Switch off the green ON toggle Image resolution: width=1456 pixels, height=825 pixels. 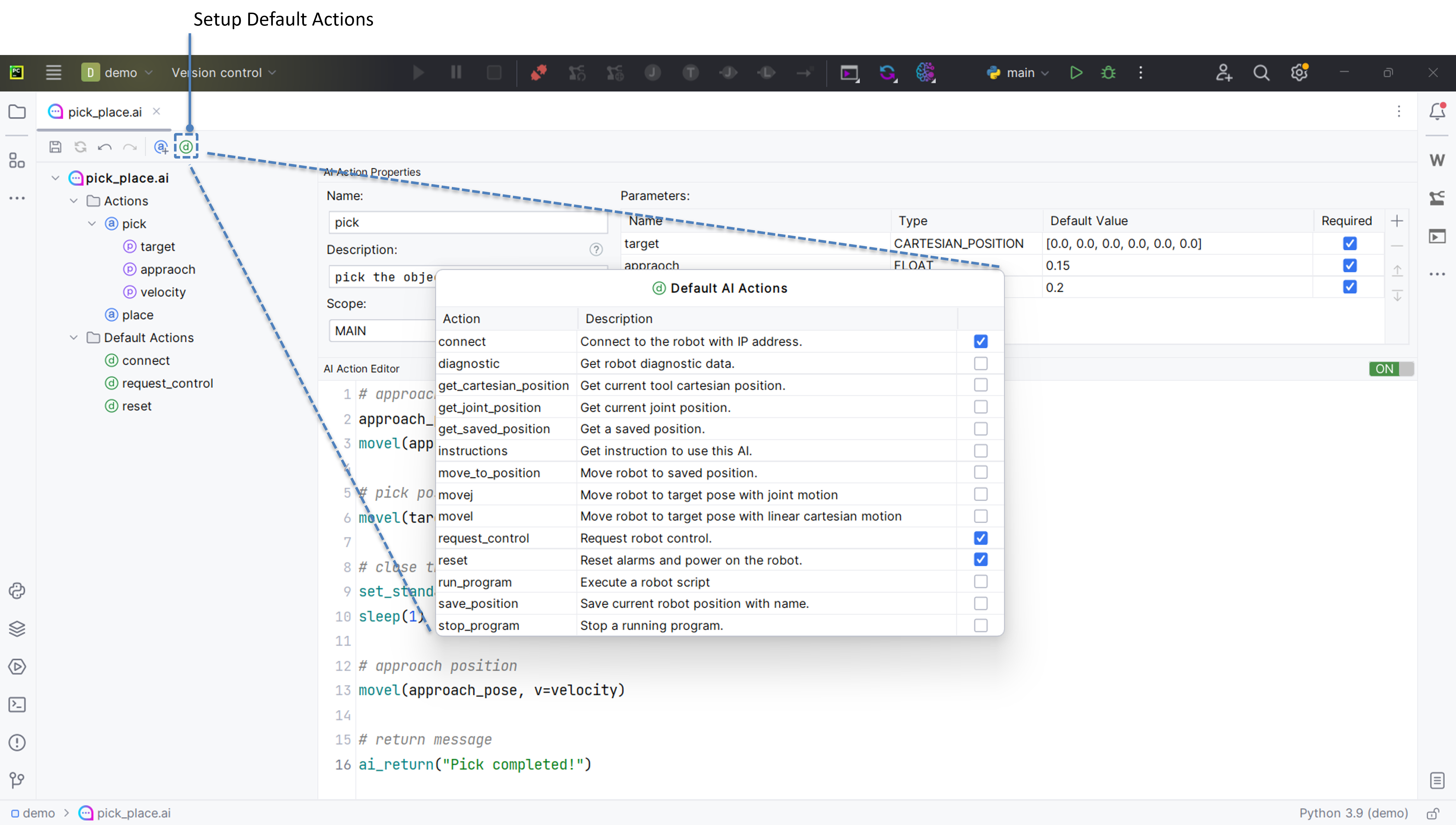pos(1391,369)
